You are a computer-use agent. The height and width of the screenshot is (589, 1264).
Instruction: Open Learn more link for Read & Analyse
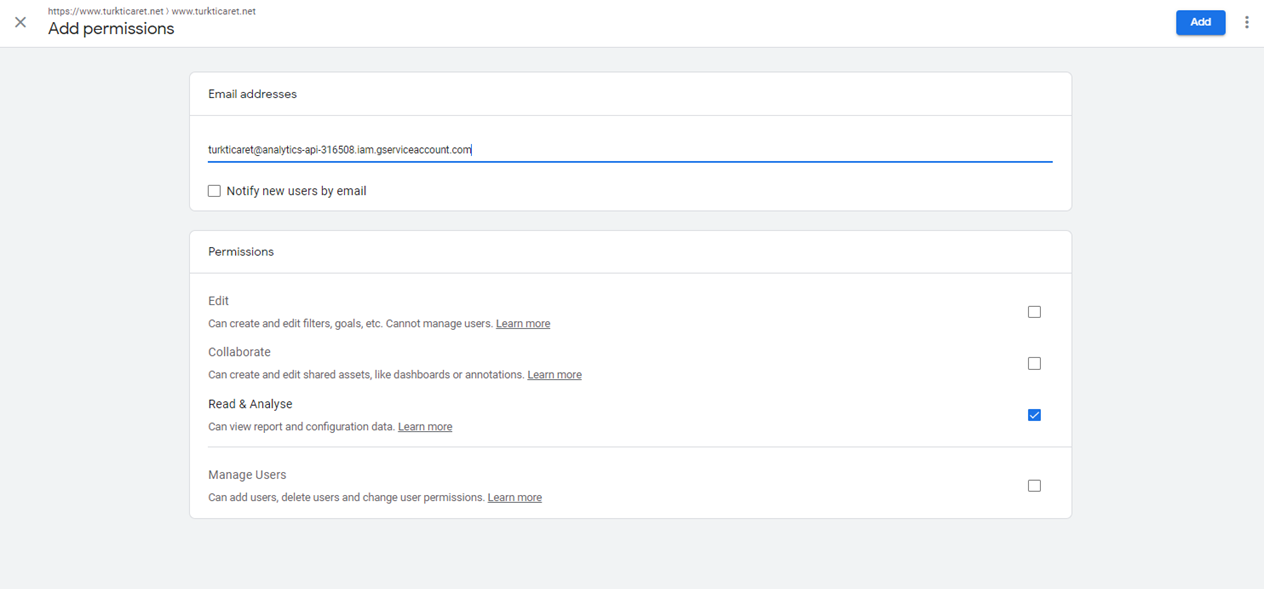tap(425, 427)
